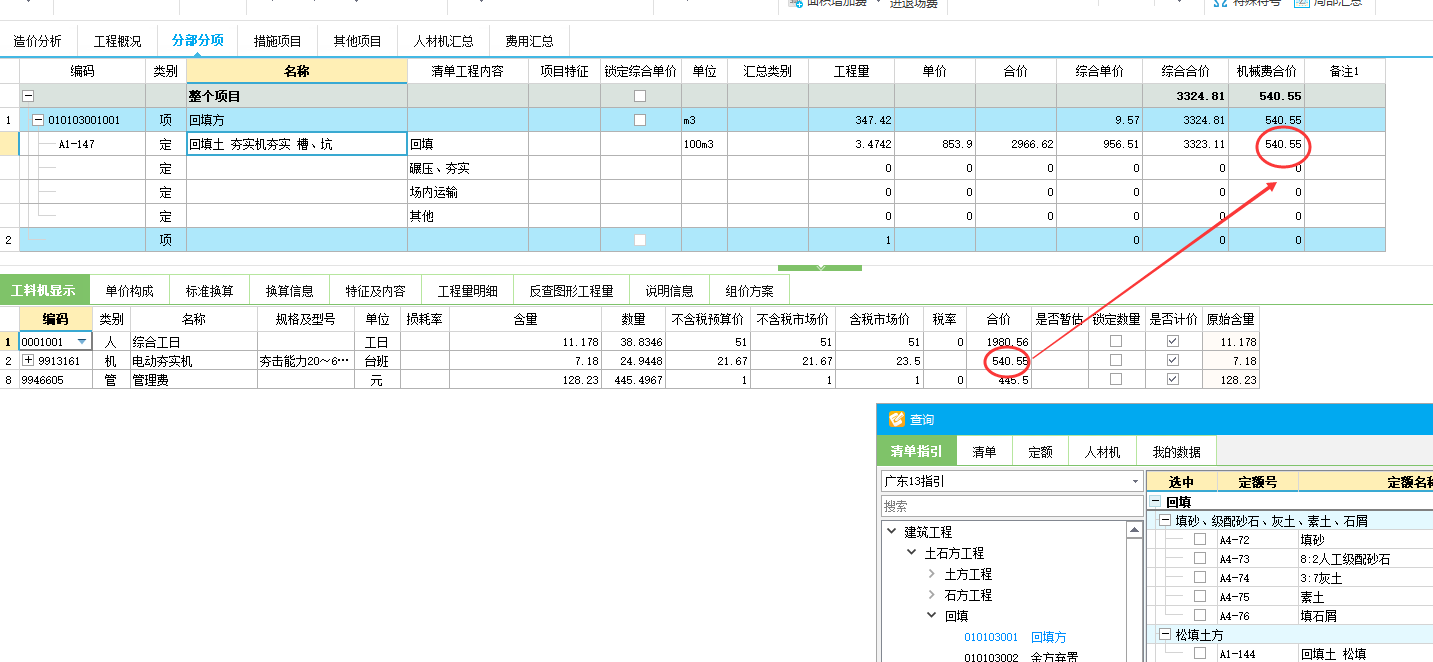Collapse the 松填土方 quota group

(1165, 635)
